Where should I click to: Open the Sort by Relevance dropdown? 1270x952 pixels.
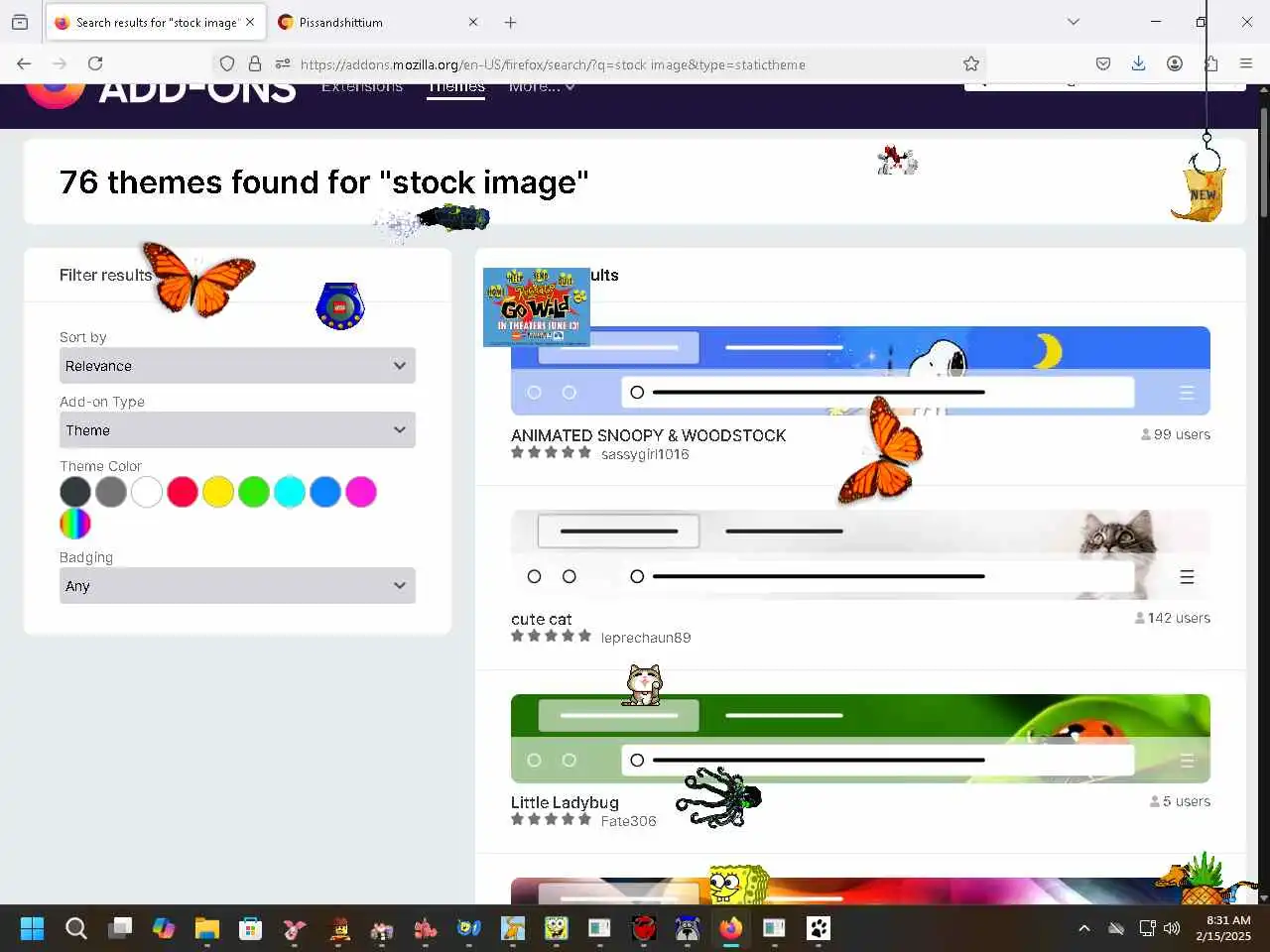click(x=237, y=366)
